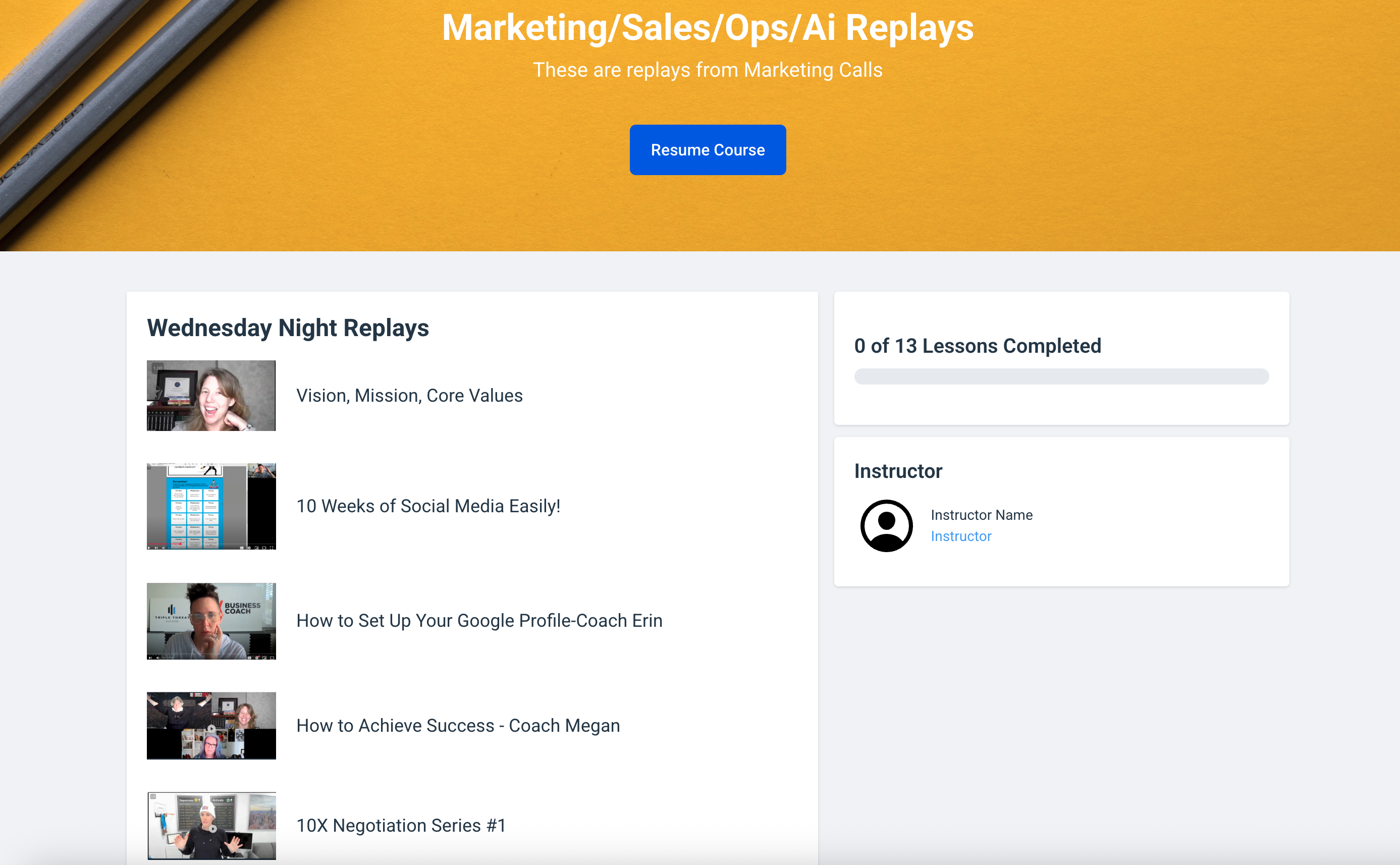Click the volume icon on the social media player
The width and height of the screenshot is (1400, 865).
click(x=164, y=548)
